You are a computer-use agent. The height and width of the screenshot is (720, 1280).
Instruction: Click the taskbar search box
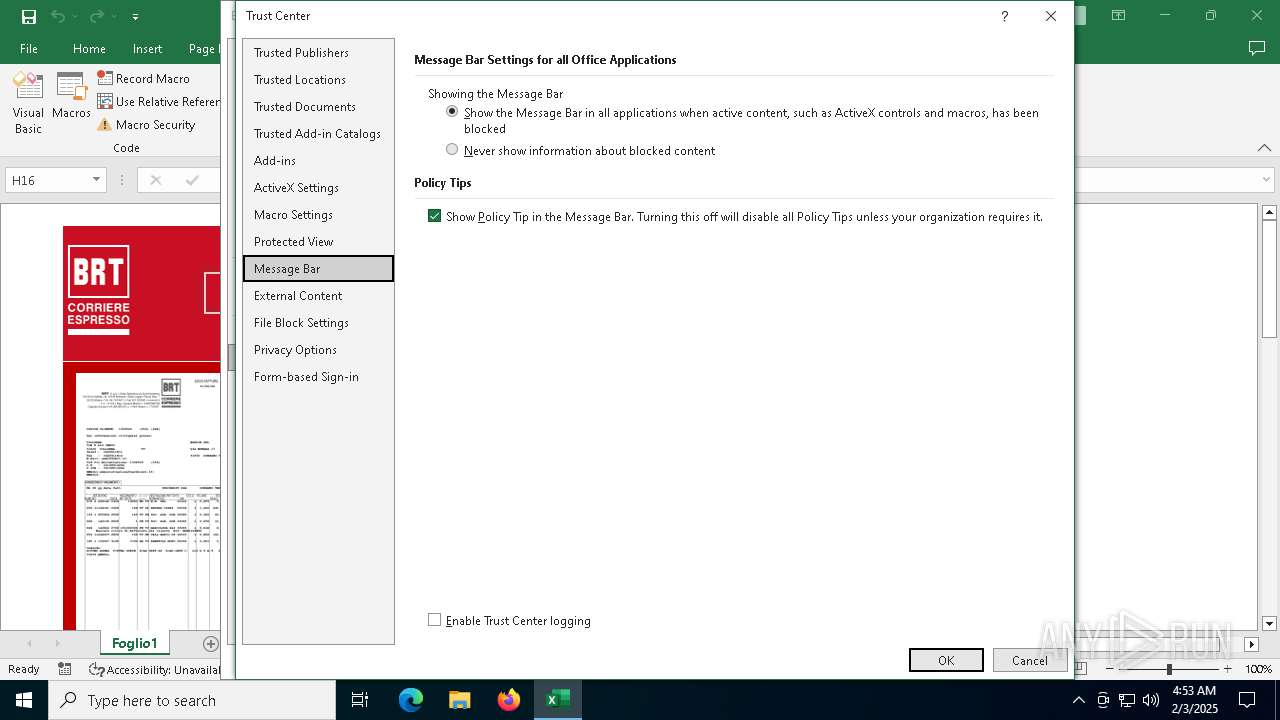(x=192, y=700)
